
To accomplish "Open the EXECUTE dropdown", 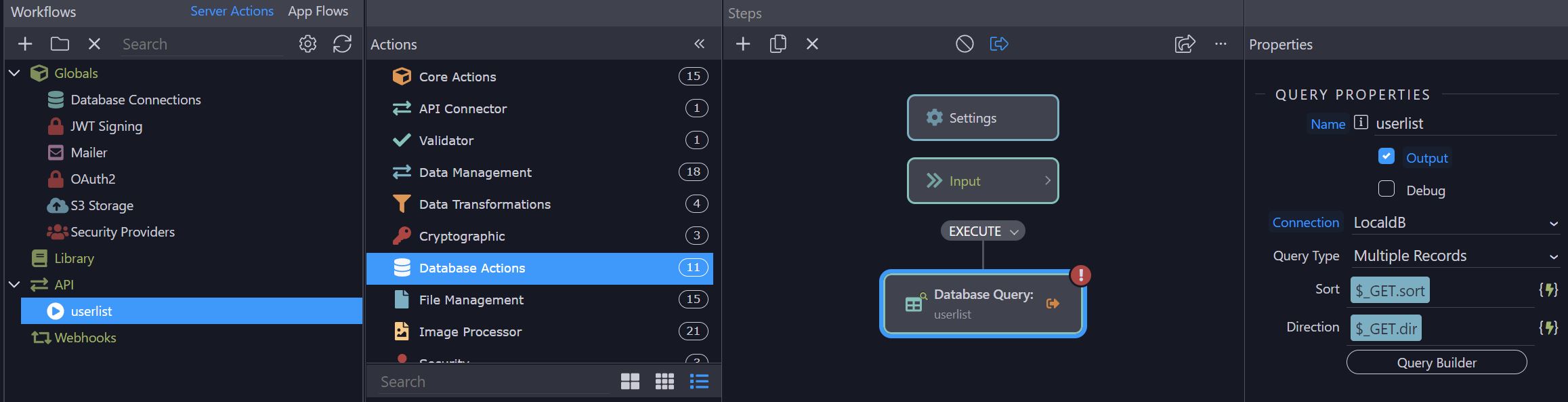I will point(983,231).
